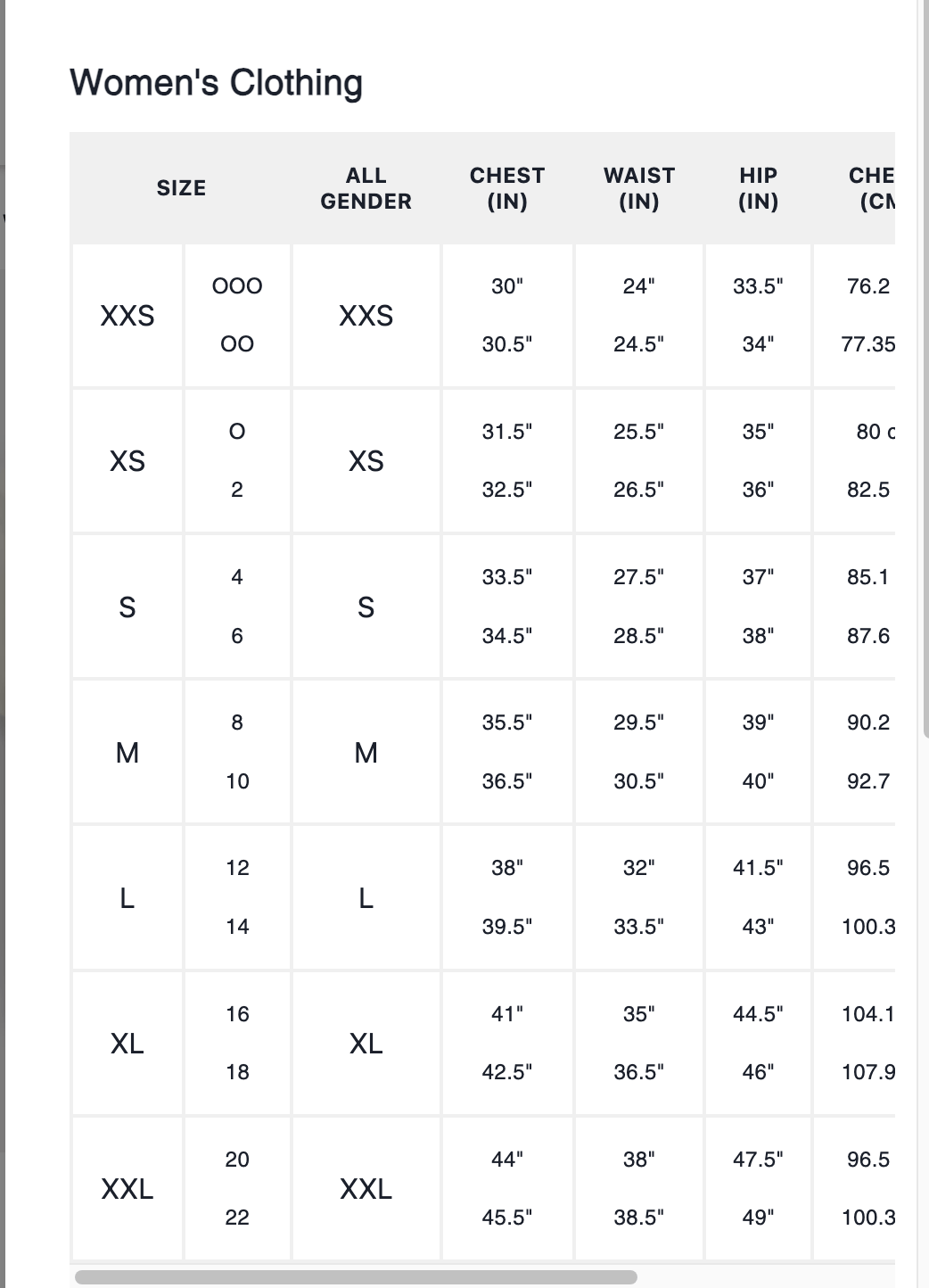Click numeric size 12 cell
Viewport: 929px width, 1288px height.
237,868
